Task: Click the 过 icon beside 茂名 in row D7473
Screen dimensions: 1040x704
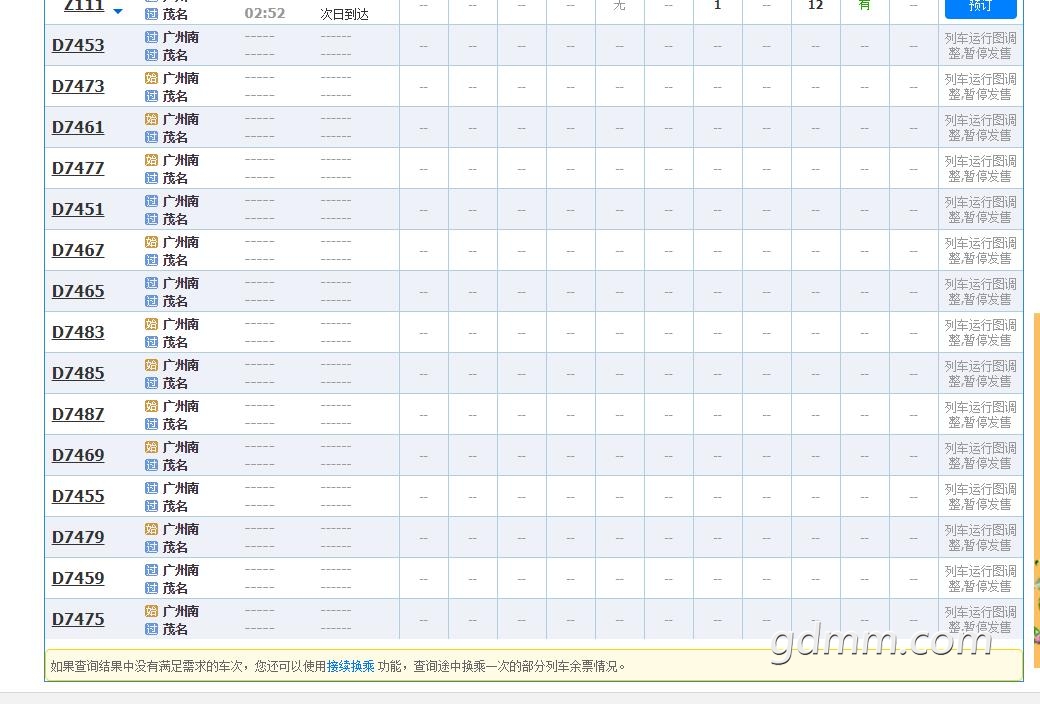Action: 151,96
